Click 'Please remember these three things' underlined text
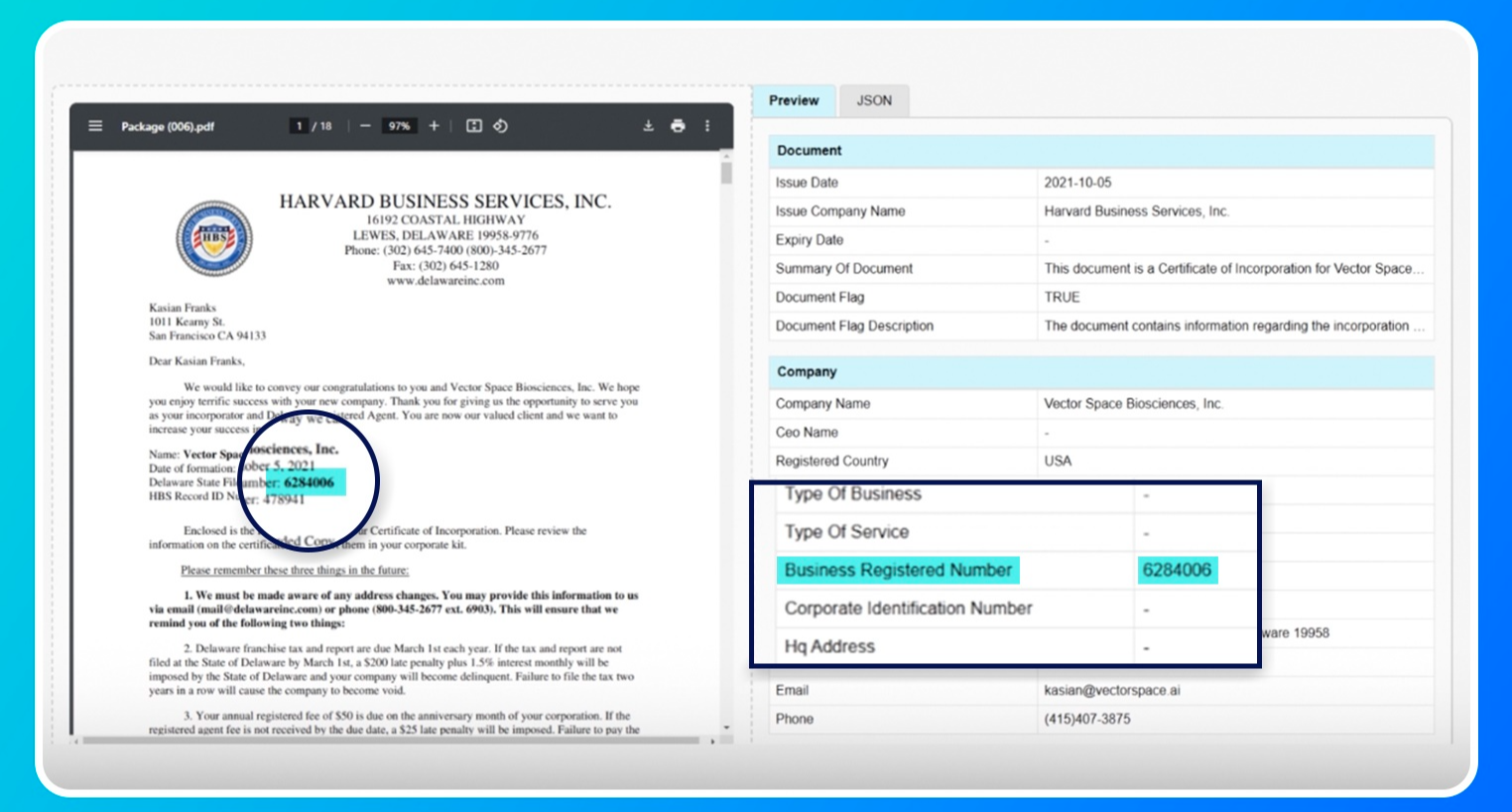 [x=295, y=570]
